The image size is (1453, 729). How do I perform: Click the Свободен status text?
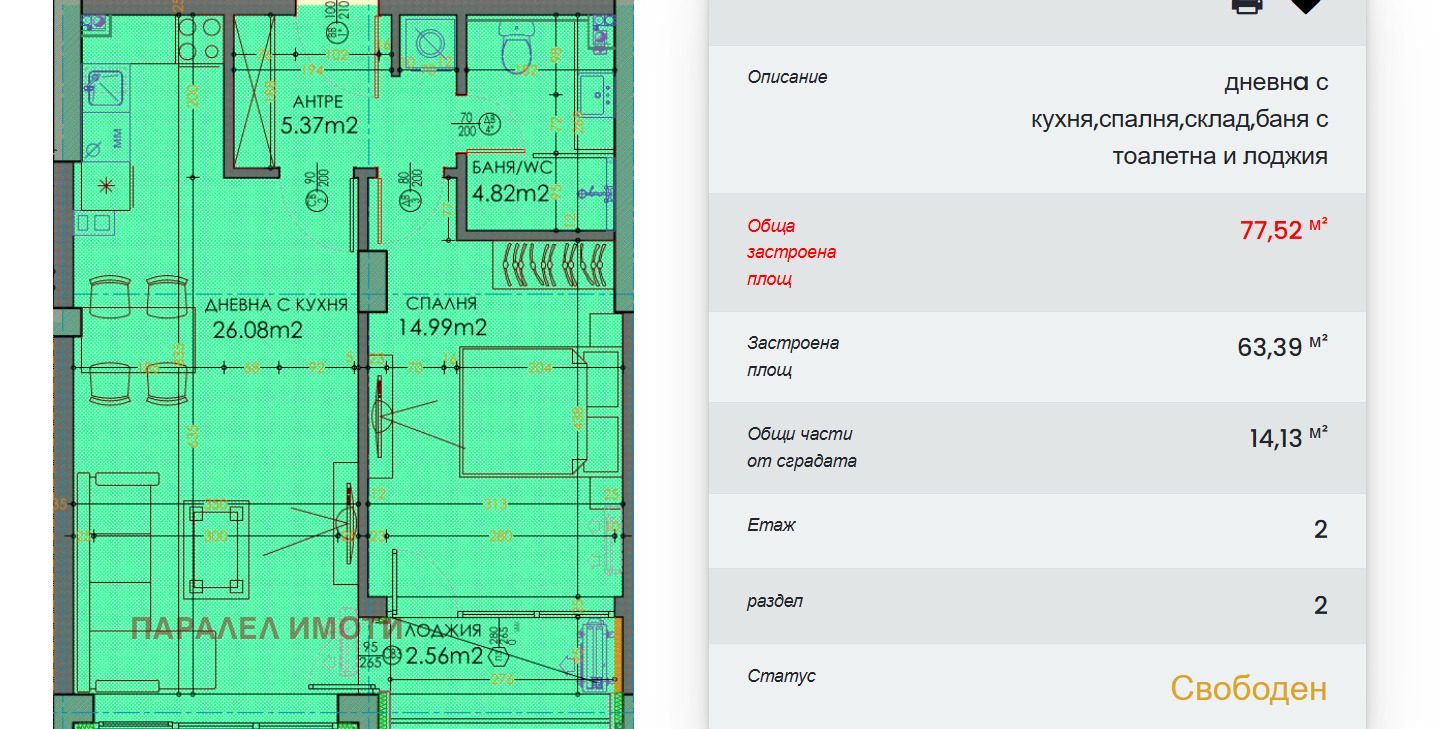[1248, 688]
